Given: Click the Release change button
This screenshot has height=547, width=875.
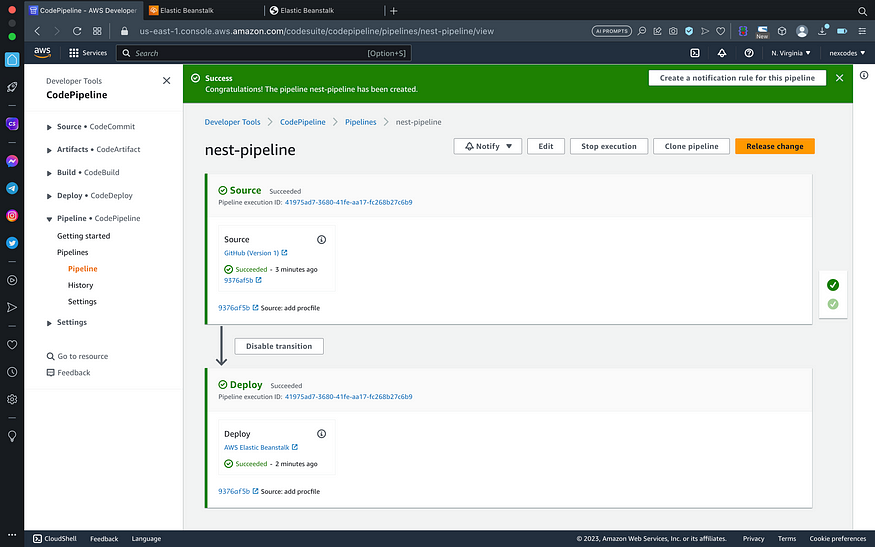Looking at the screenshot, I should coord(775,146).
